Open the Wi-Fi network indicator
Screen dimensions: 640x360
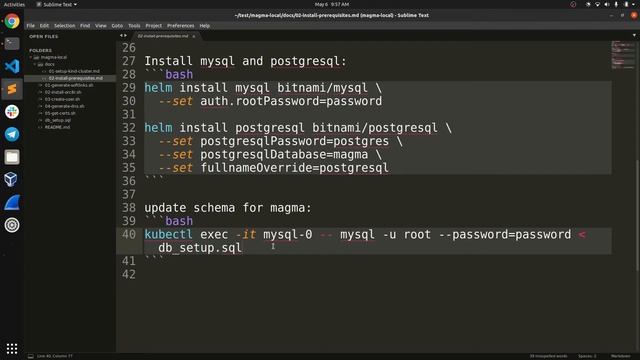(597, 4)
